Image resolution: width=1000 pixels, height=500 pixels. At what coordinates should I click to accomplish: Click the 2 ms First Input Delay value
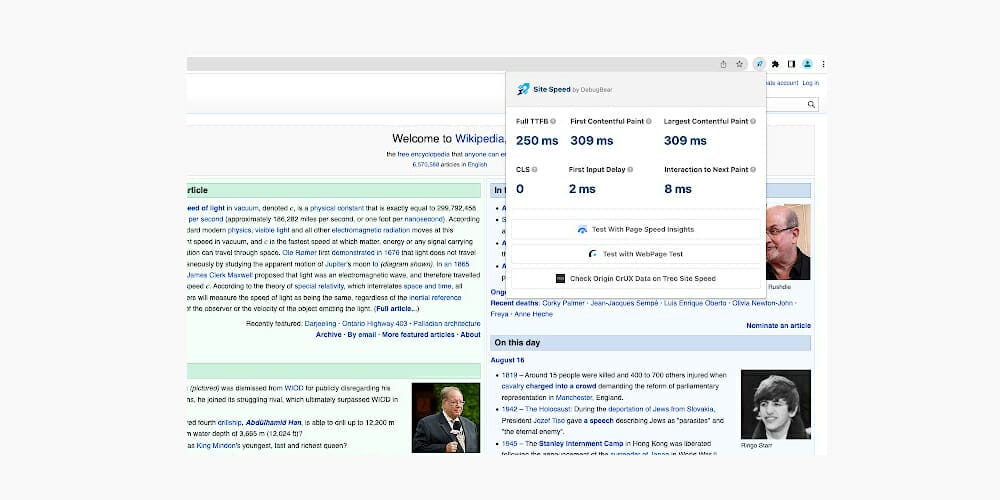(x=582, y=189)
